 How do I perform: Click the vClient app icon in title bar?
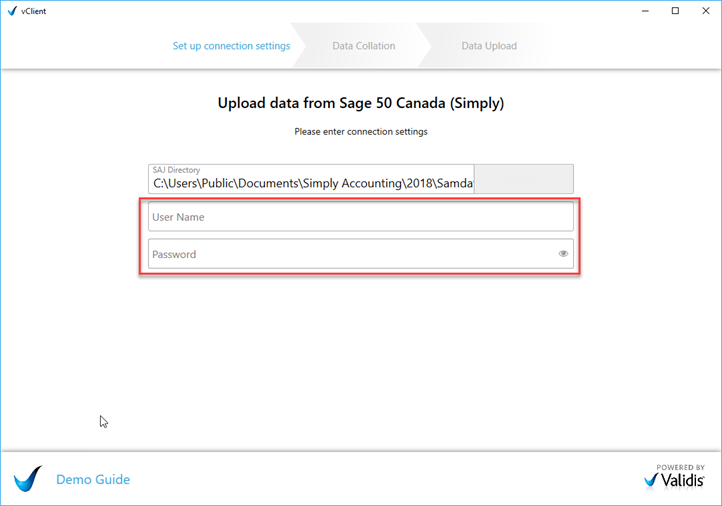(12, 11)
